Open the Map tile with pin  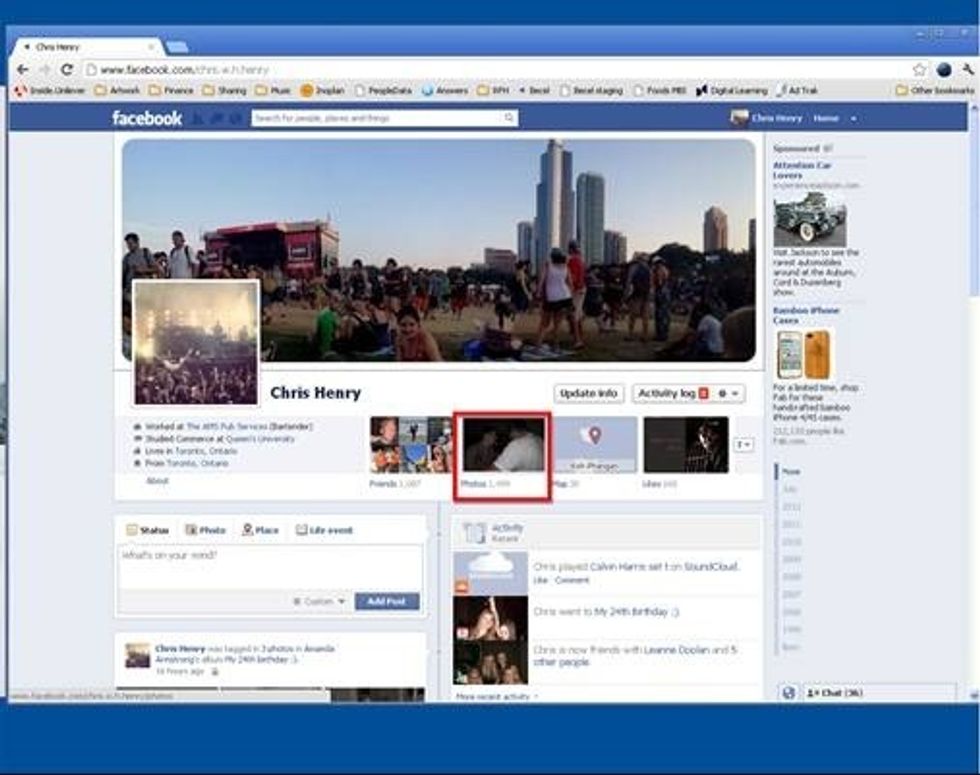(594, 444)
